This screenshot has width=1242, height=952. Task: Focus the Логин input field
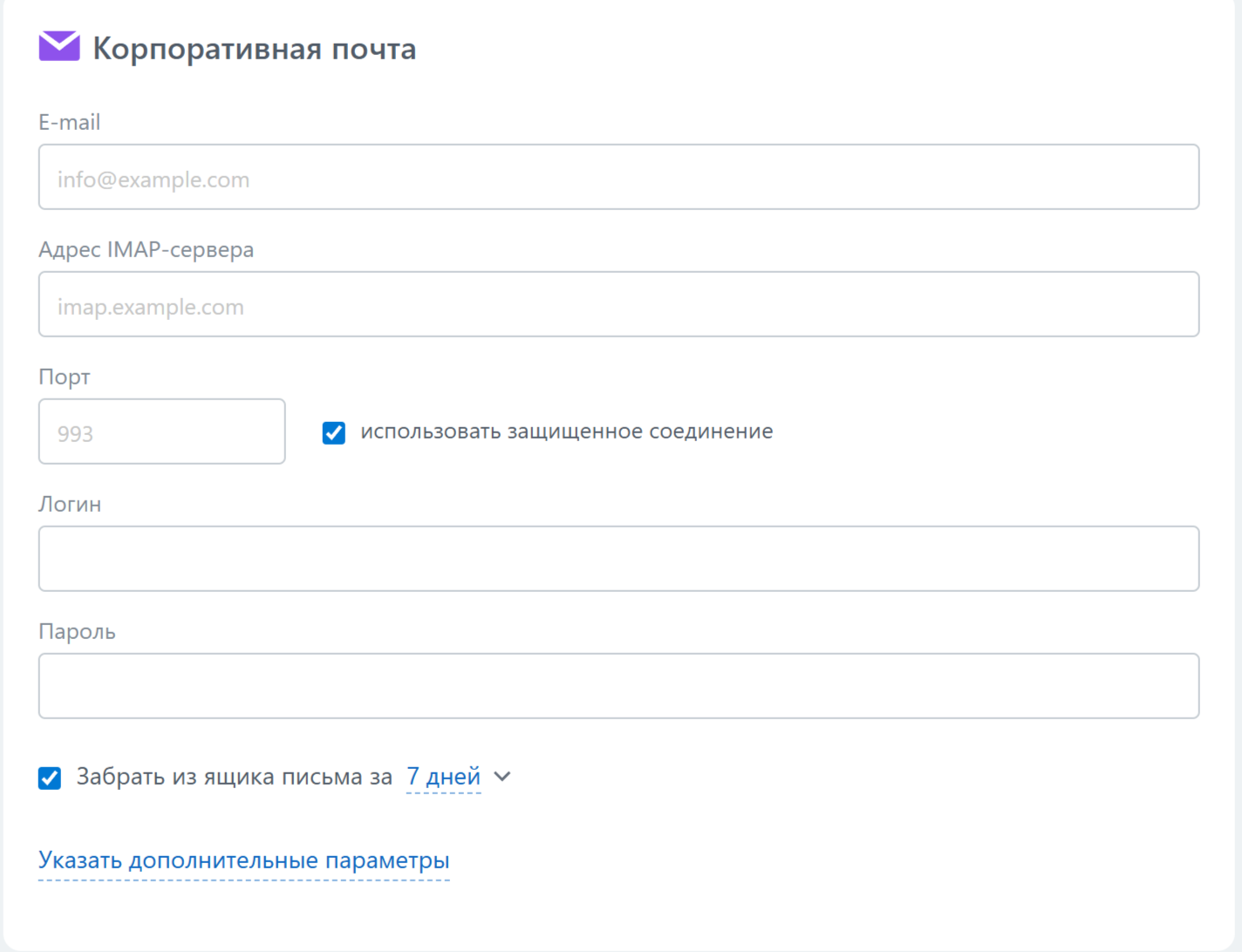[x=618, y=559]
